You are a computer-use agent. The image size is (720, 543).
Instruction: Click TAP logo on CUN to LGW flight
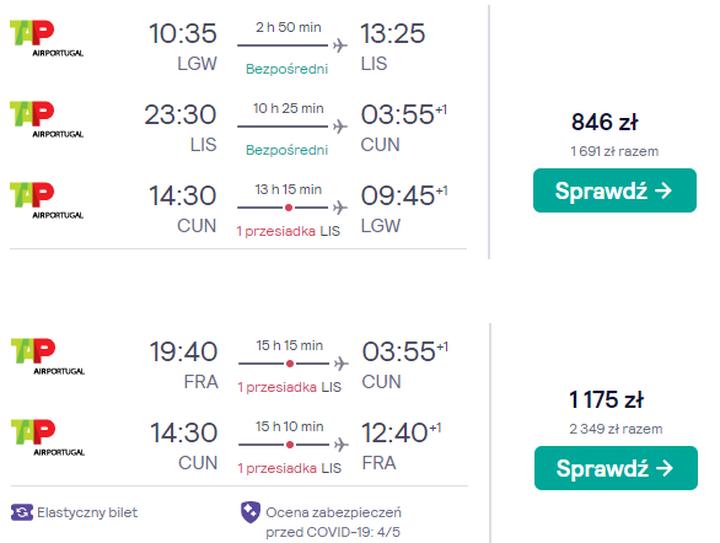46,200
